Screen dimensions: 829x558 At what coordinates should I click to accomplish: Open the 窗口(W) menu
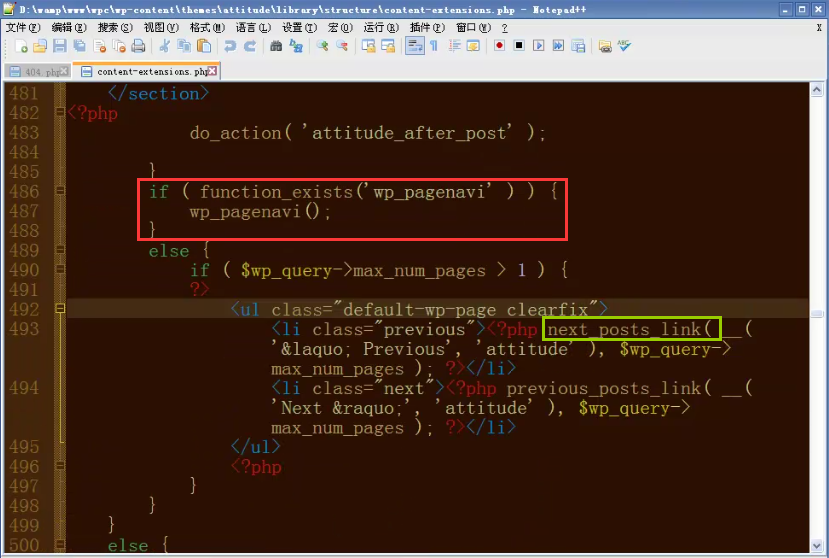[474, 28]
